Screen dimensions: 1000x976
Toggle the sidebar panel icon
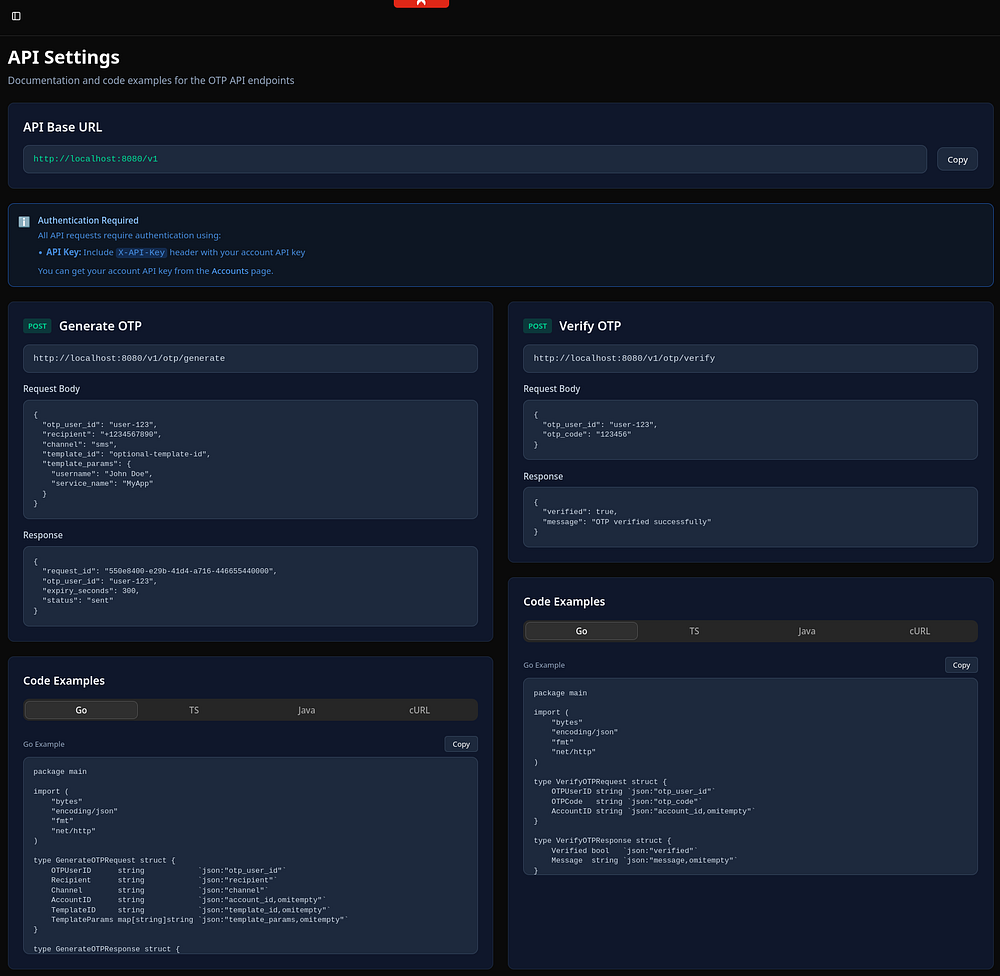[16, 16]
